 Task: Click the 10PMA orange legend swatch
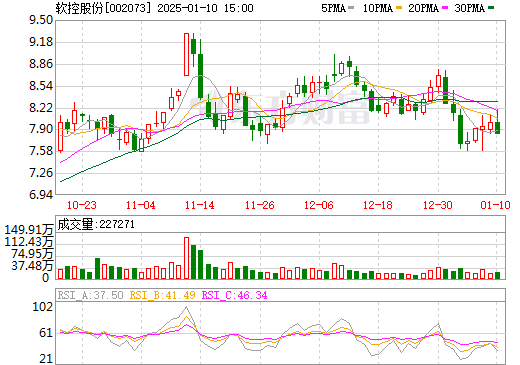click(399, 8)
